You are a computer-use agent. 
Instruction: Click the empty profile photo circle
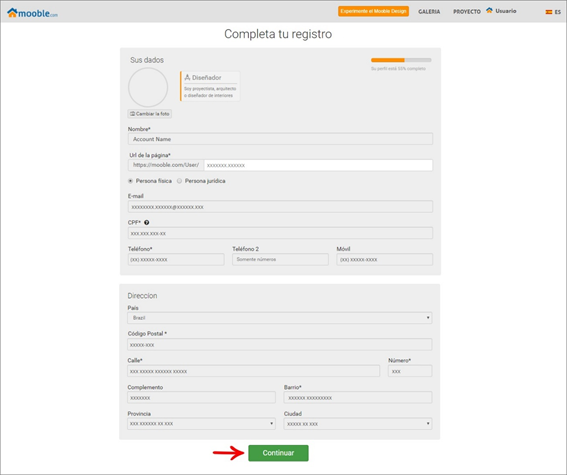tap(148, 87)
